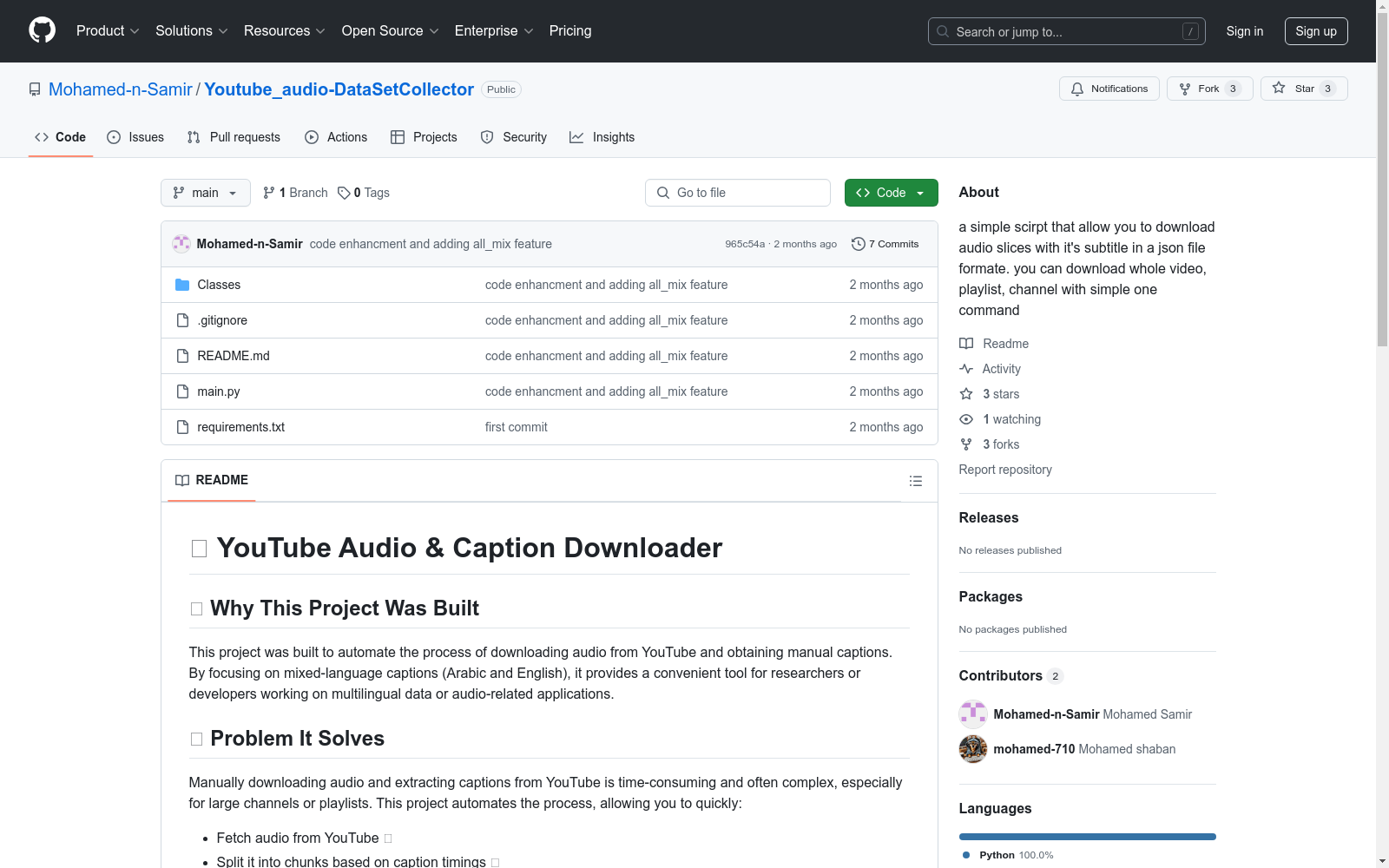Click the Sign up button
The width and height of the screenshot is (1389, 868).
[1316, 31]
